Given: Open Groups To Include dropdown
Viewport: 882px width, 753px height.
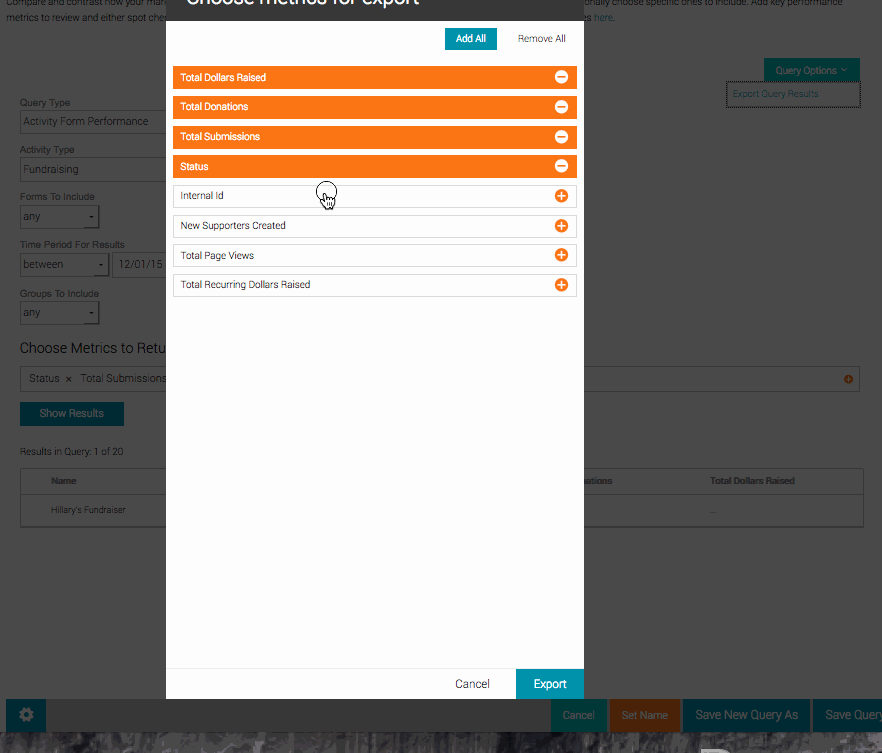Looking at the screenshot, I should point(60,313).
